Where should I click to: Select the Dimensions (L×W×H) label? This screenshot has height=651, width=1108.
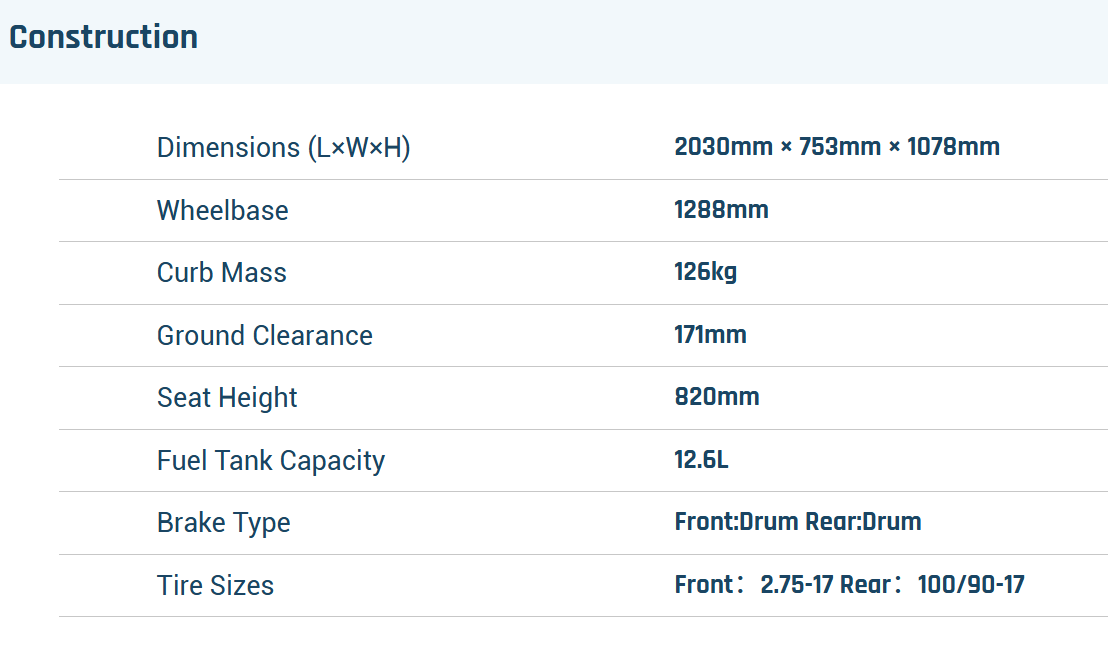pyautogui.click(x=283, y=148)
